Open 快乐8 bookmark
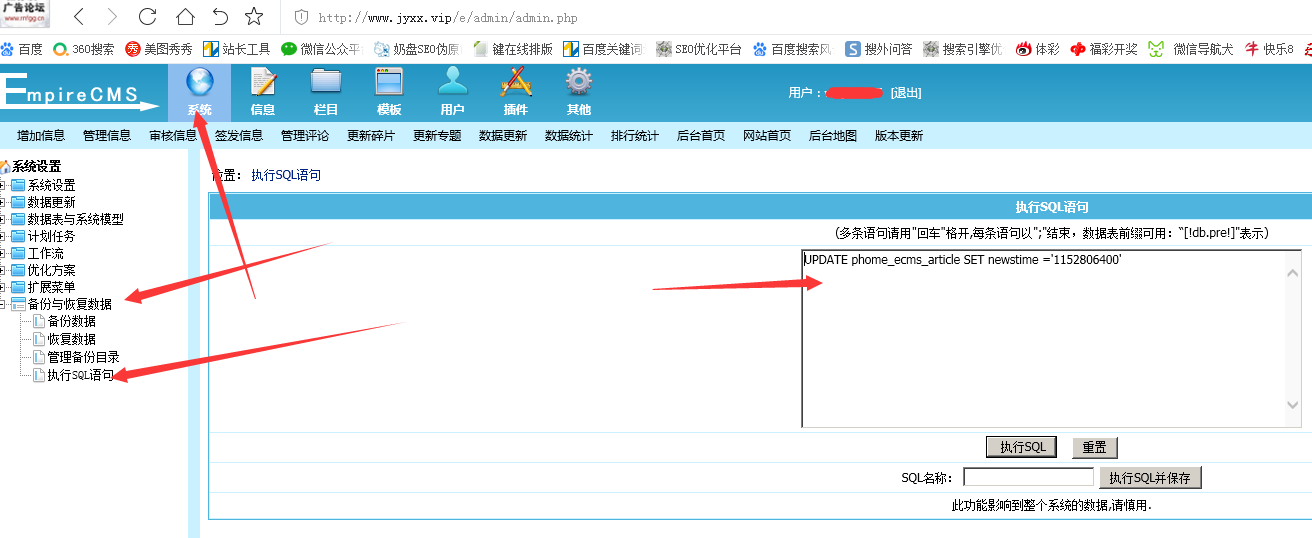Image resolution: width=1312 pixels, height=538 pixels. [x=1269, y=49]
